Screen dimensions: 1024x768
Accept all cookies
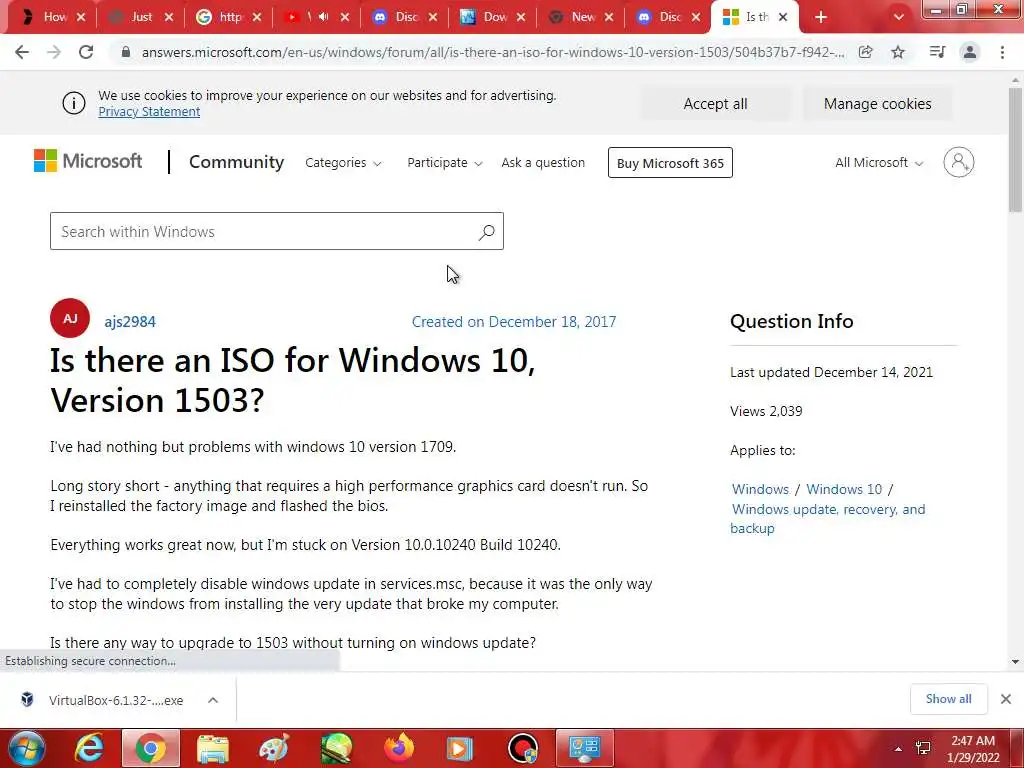[715, 104]
